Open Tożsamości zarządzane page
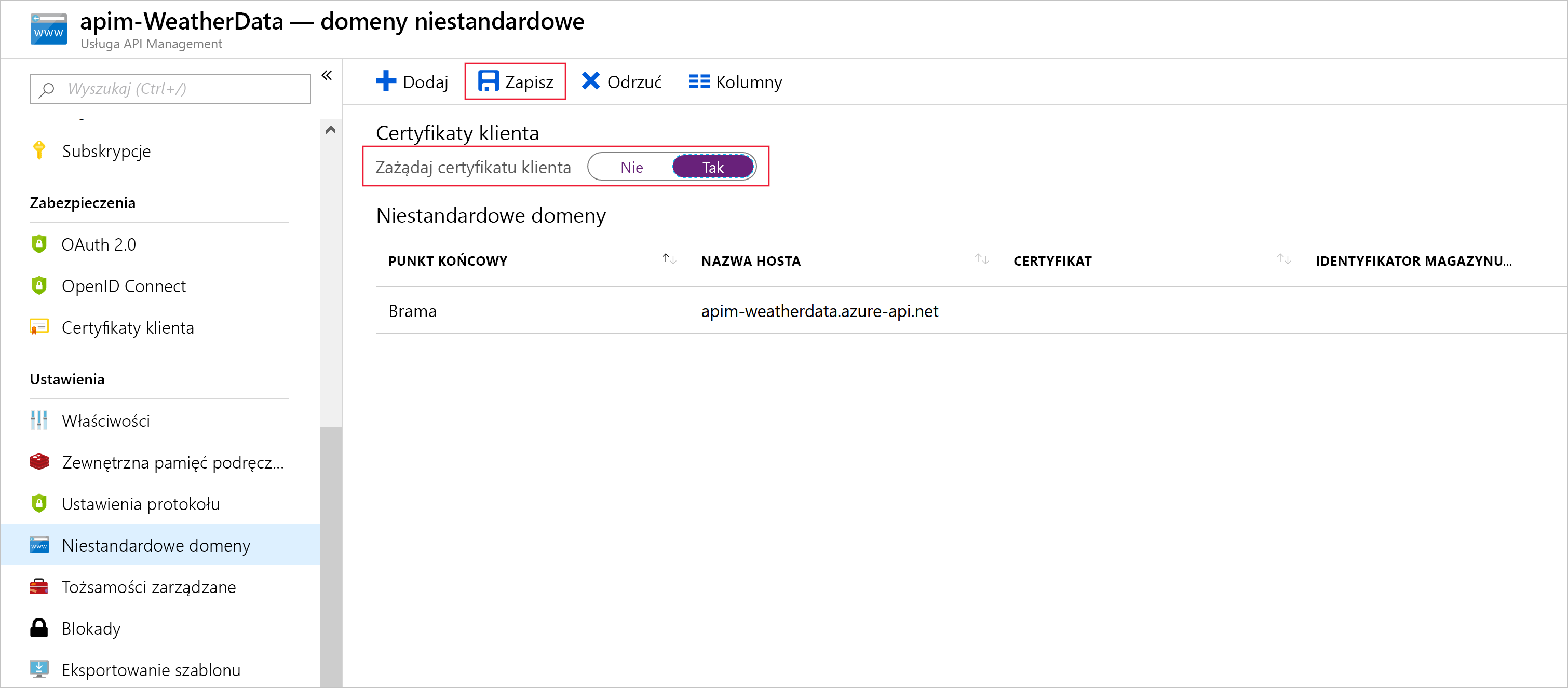 click(148, 587)
